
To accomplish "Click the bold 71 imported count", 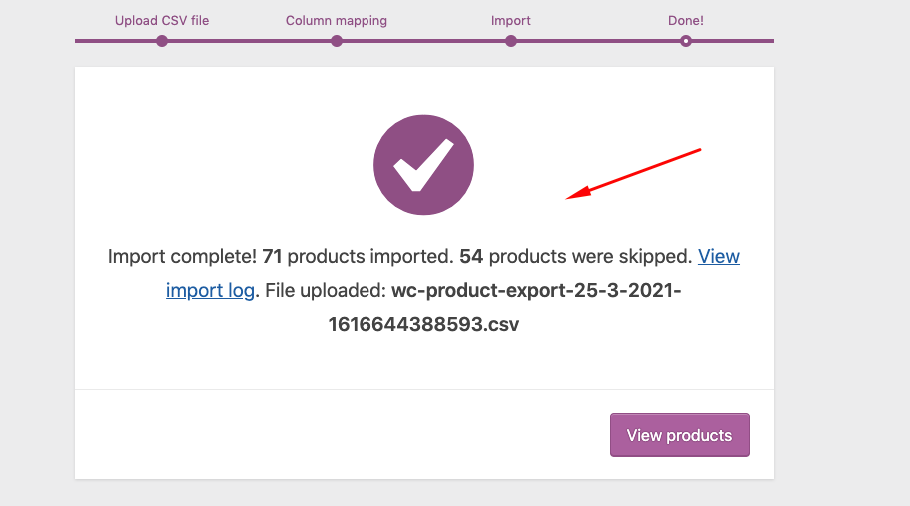I will 272,256.
